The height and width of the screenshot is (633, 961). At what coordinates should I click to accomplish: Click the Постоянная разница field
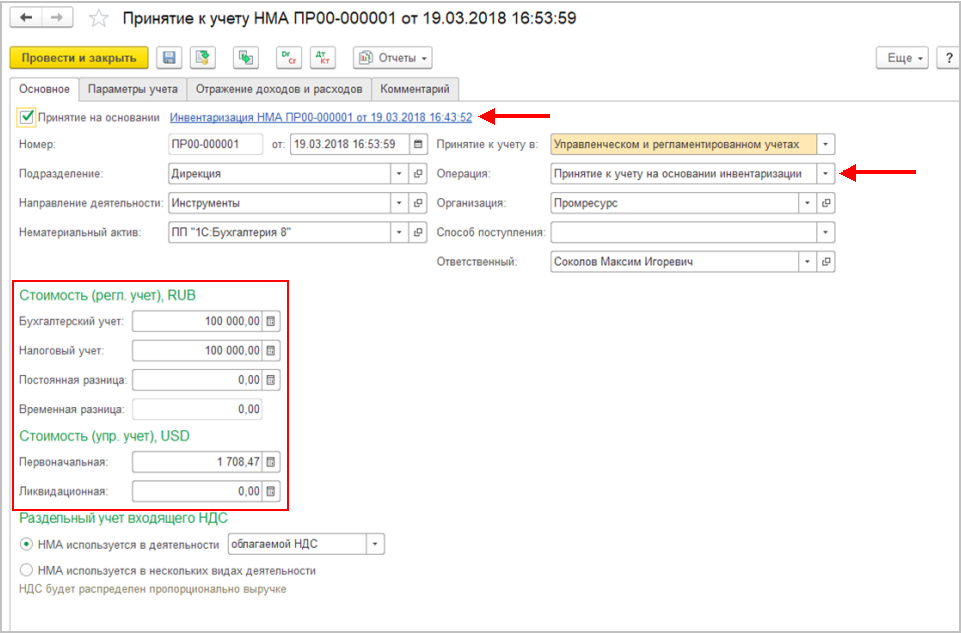point(197,380)
